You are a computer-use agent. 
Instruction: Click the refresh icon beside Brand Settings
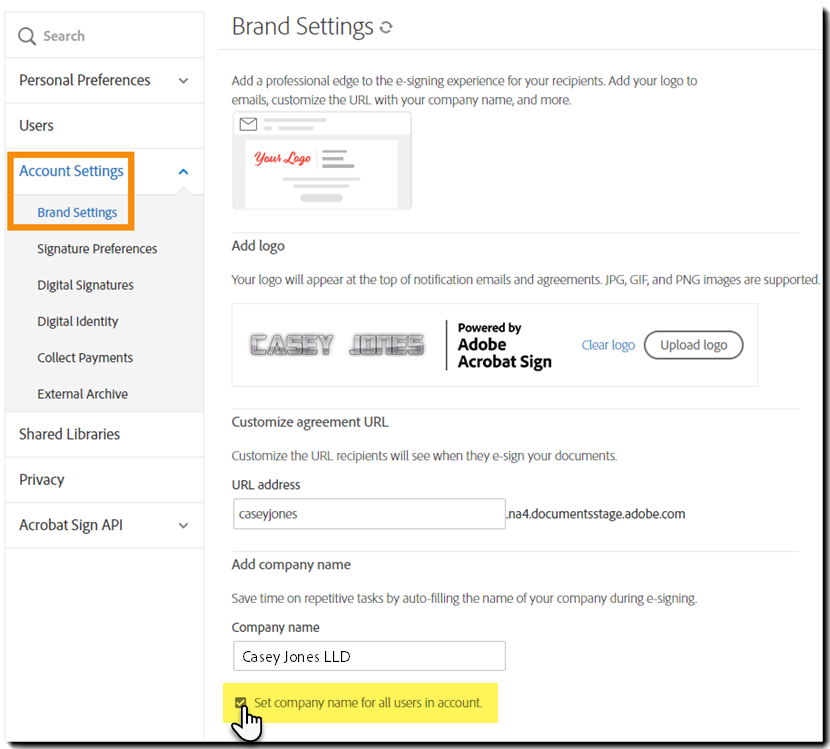click(386, 28)
